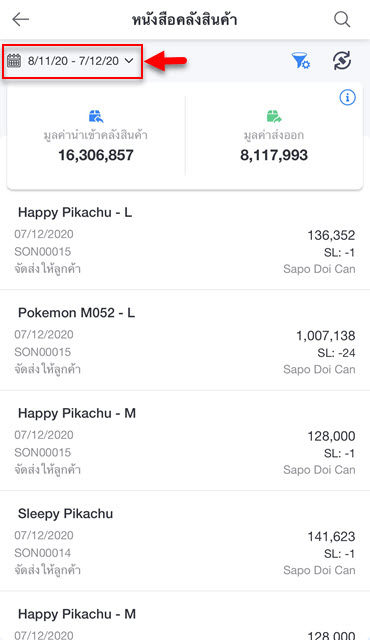This screenshot has height=640, width=370.
Task: Tap the calendar icon beside date range
Action: tap(14, 61)
